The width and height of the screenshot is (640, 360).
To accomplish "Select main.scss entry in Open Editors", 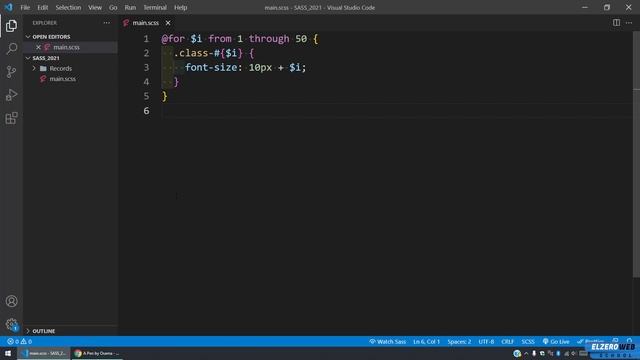I will pos(66,47).
